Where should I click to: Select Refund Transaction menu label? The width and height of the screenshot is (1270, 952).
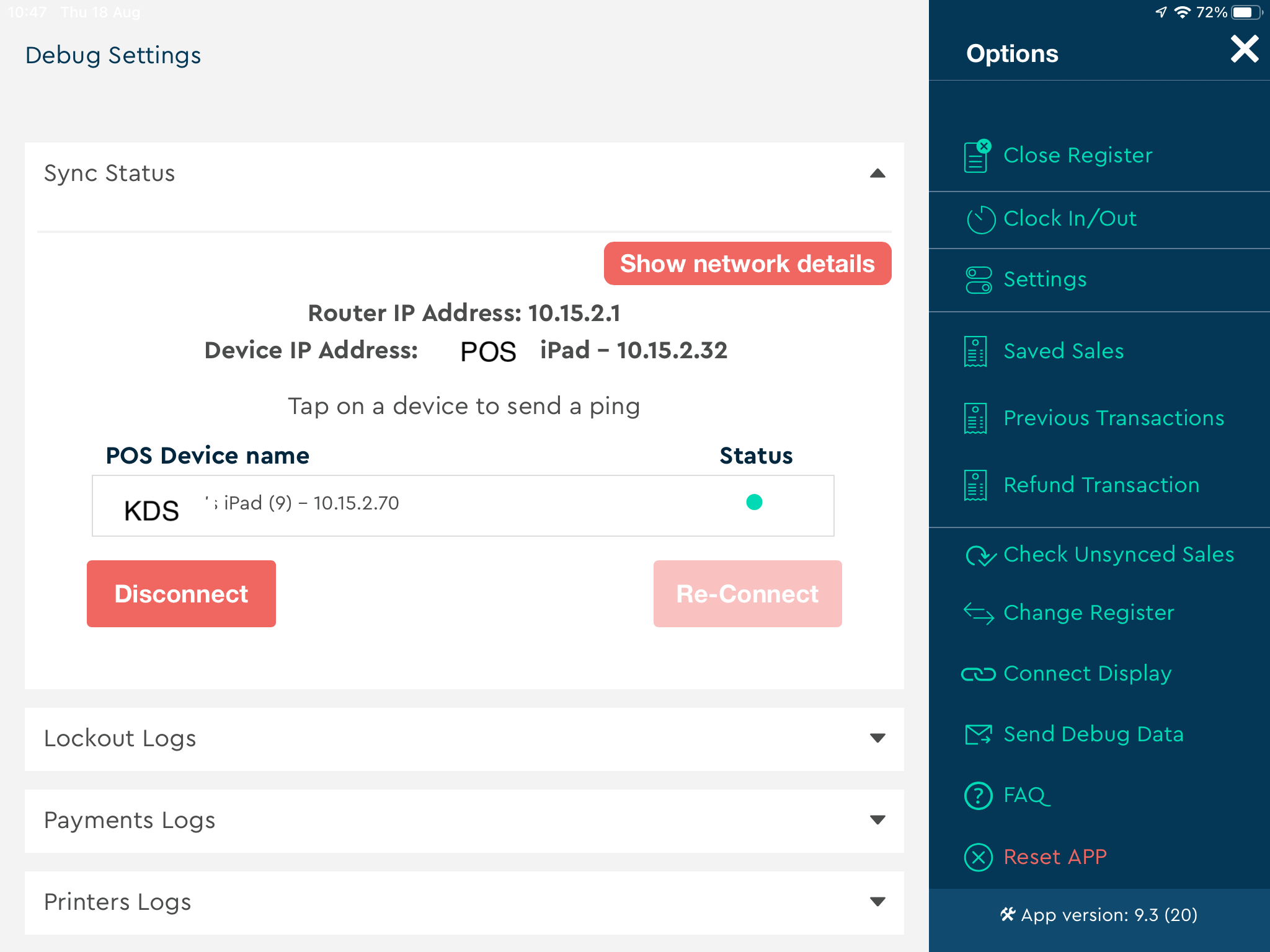(x=1101, y=485)
